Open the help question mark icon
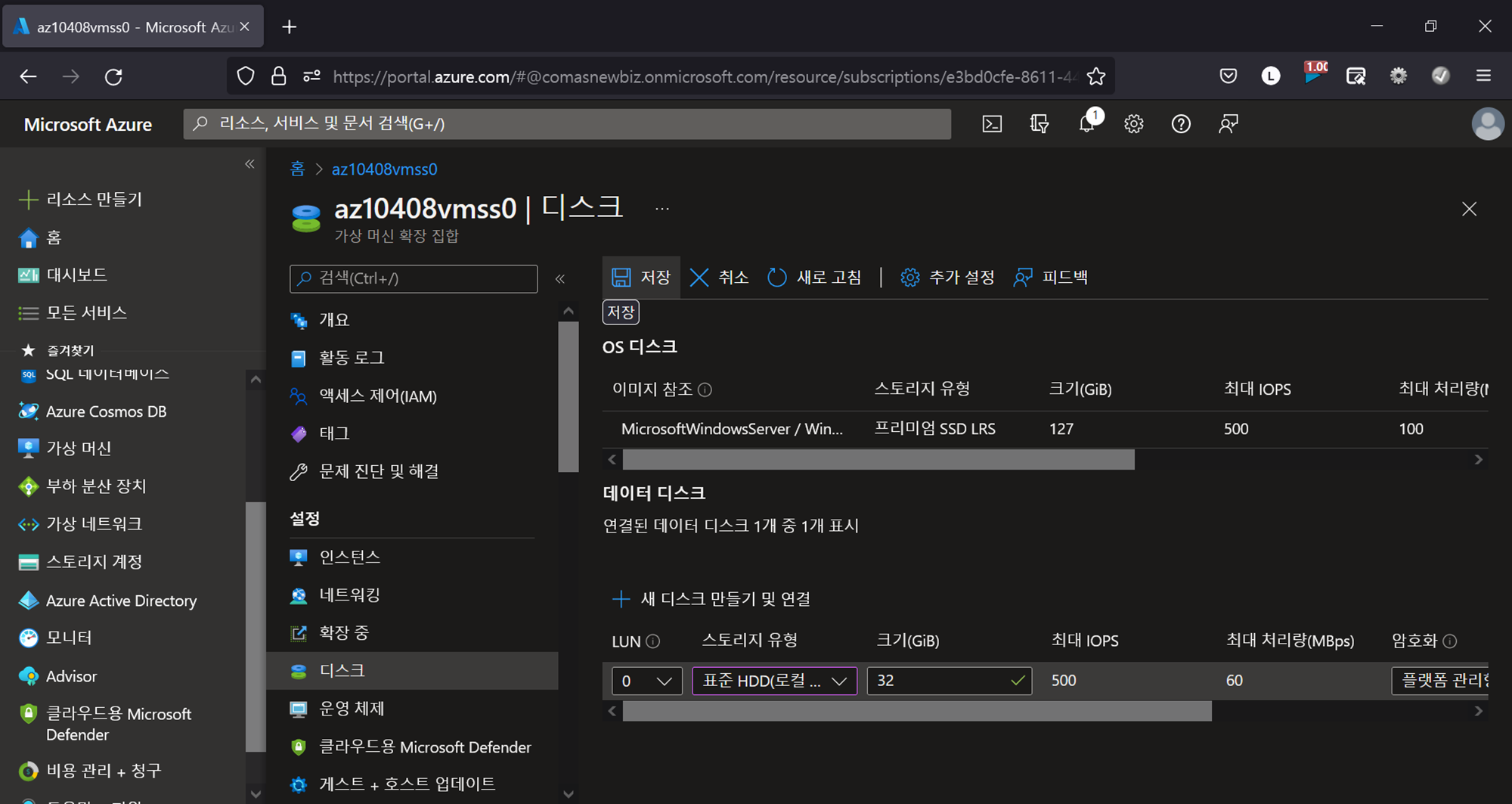This screenshot has width=1512, height=804. tap(1181, 124)
